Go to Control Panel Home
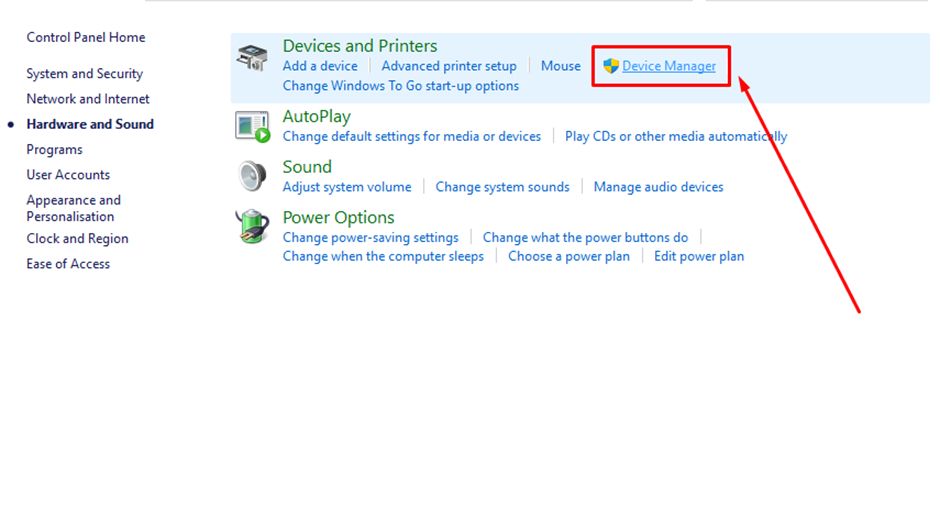This screenshot has height=529, width=940. point(86,38)
